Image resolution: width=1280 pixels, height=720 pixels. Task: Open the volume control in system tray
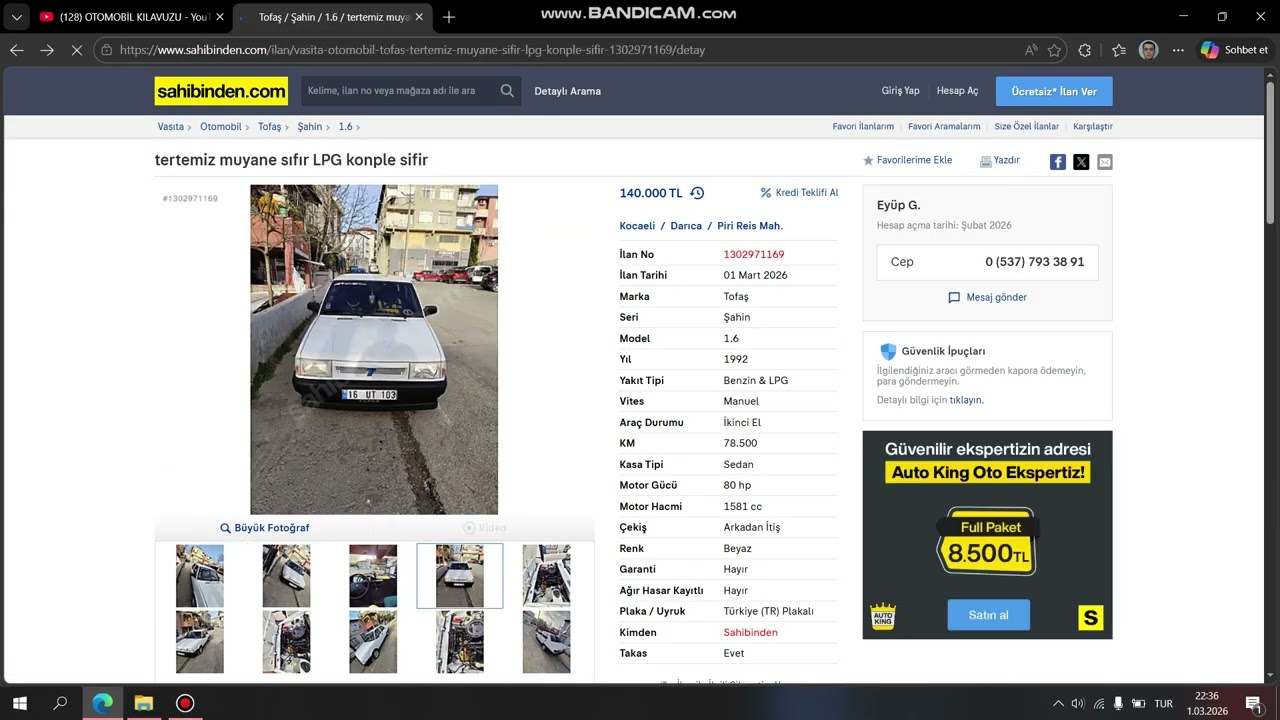pos(1077,704)
